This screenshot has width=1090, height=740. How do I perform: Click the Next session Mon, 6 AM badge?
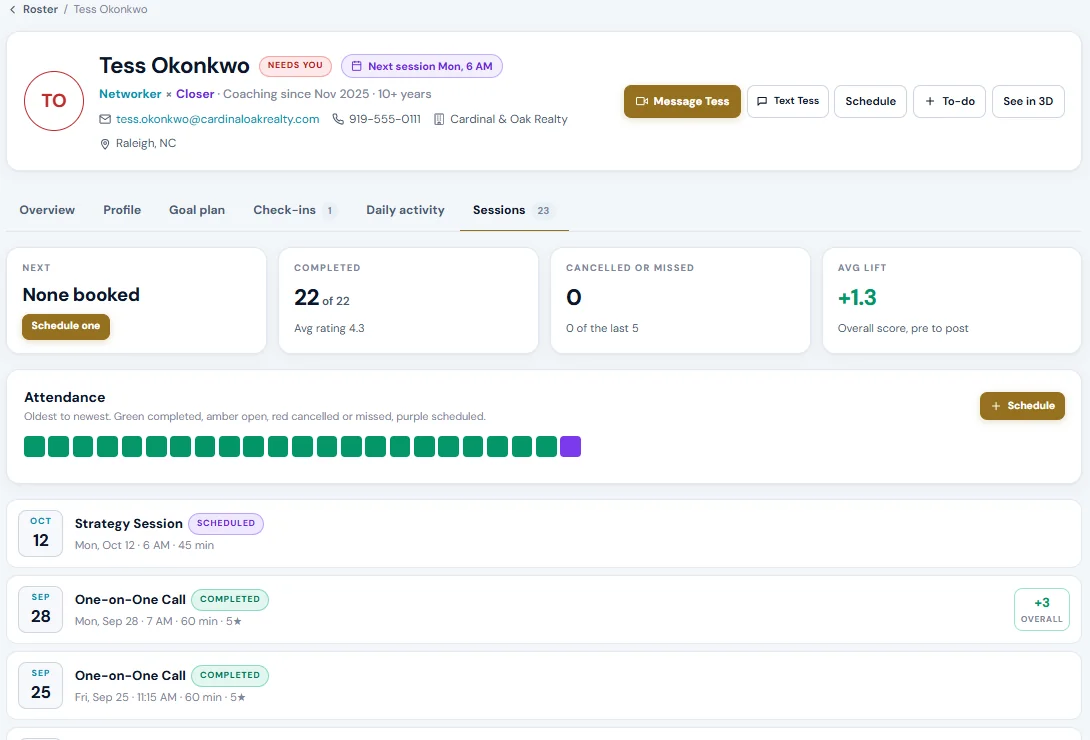422,67
